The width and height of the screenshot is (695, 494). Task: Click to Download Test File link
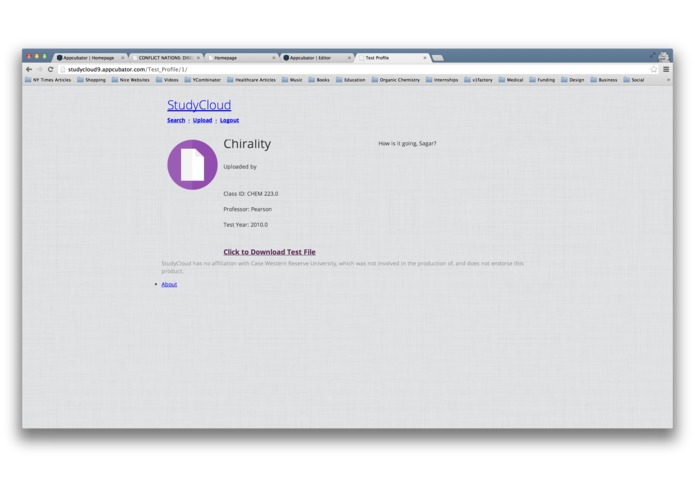point(269,252)
